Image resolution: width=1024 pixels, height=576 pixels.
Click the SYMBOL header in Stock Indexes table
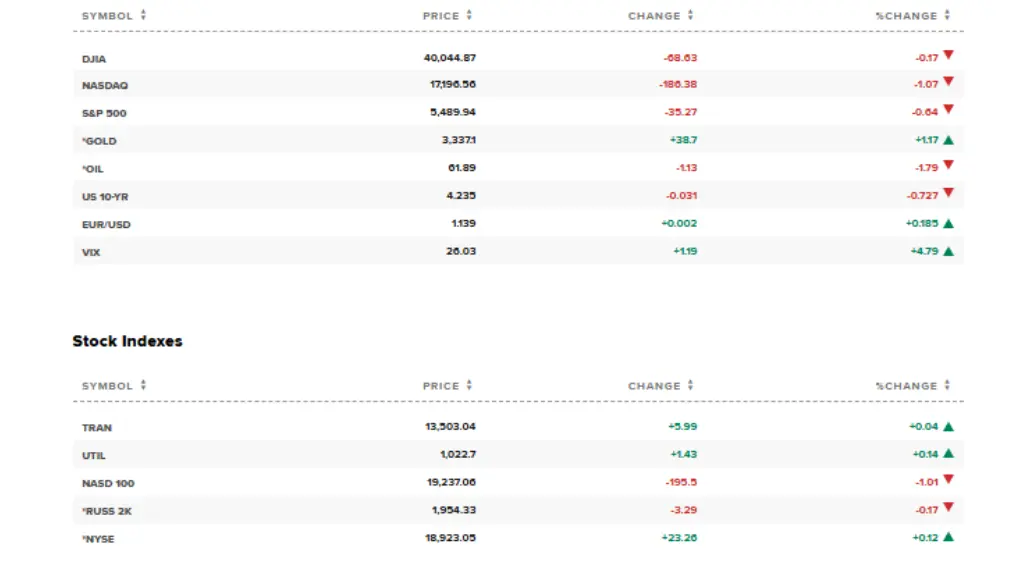107,386
